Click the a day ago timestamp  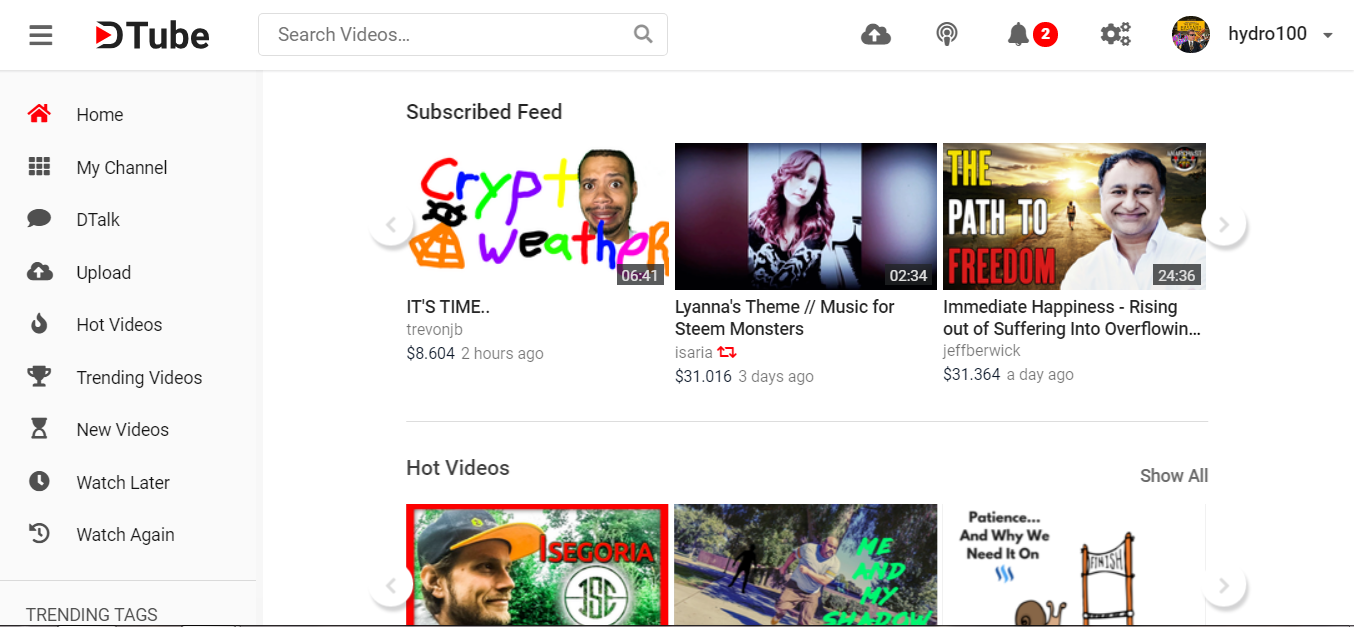coord(1040,374)
